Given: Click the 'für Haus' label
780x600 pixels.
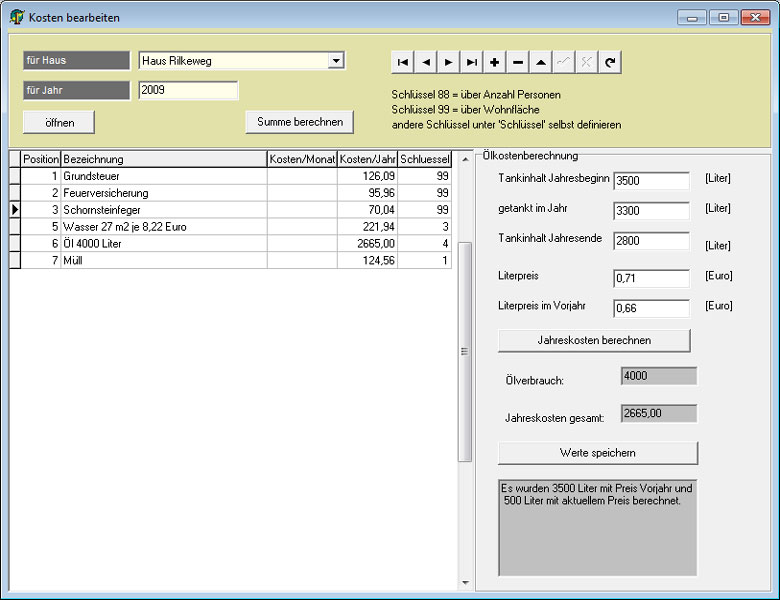Looking at the screenshot, I should 76,61.
